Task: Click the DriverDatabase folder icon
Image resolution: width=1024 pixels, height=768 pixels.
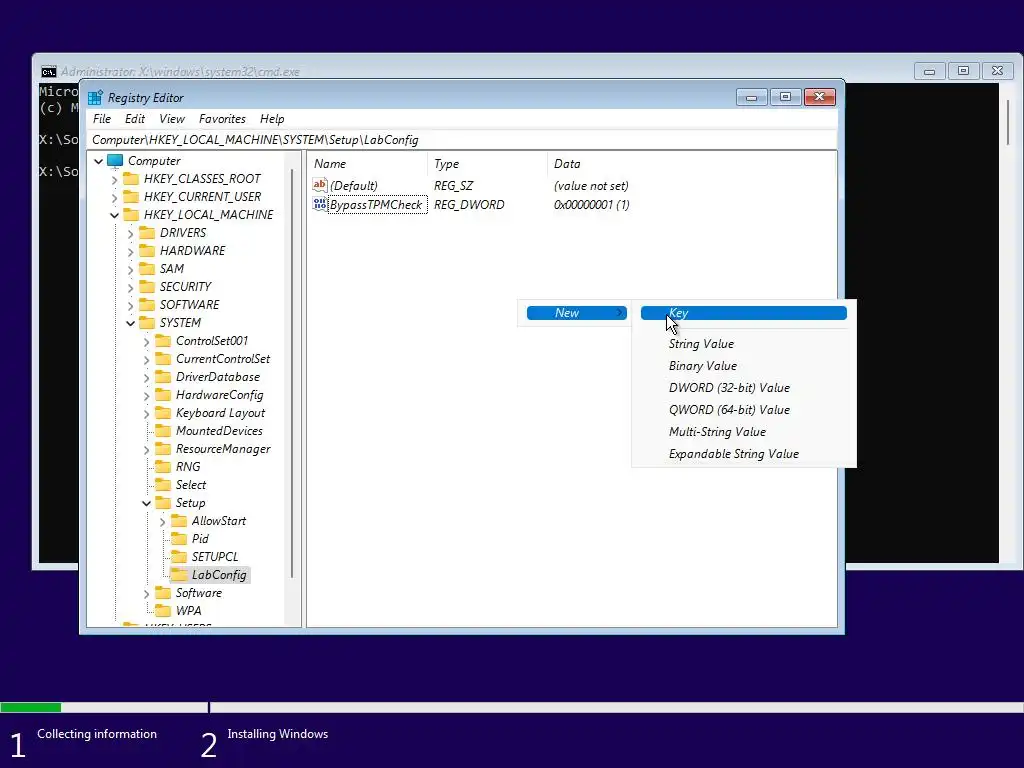Action: (x=163, y=377)
